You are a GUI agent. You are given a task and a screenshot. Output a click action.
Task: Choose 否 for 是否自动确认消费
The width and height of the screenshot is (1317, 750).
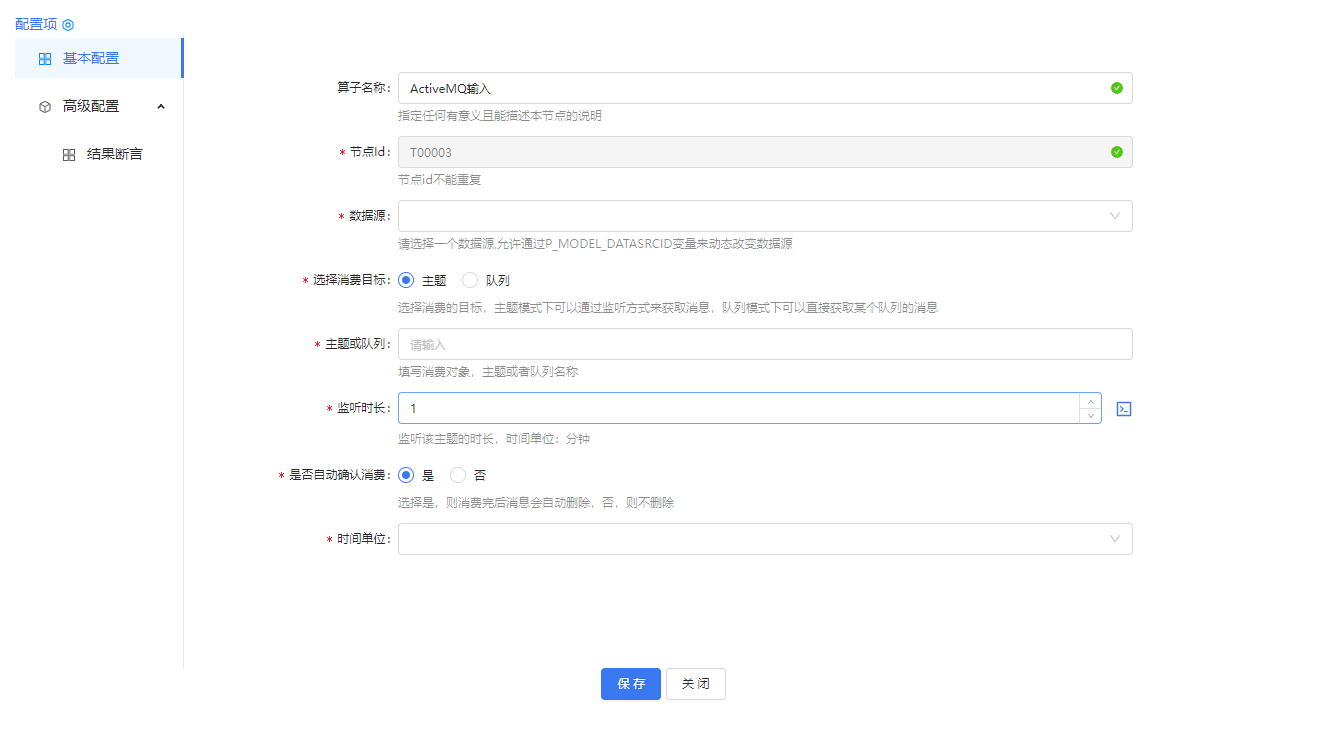click(458, 475)
